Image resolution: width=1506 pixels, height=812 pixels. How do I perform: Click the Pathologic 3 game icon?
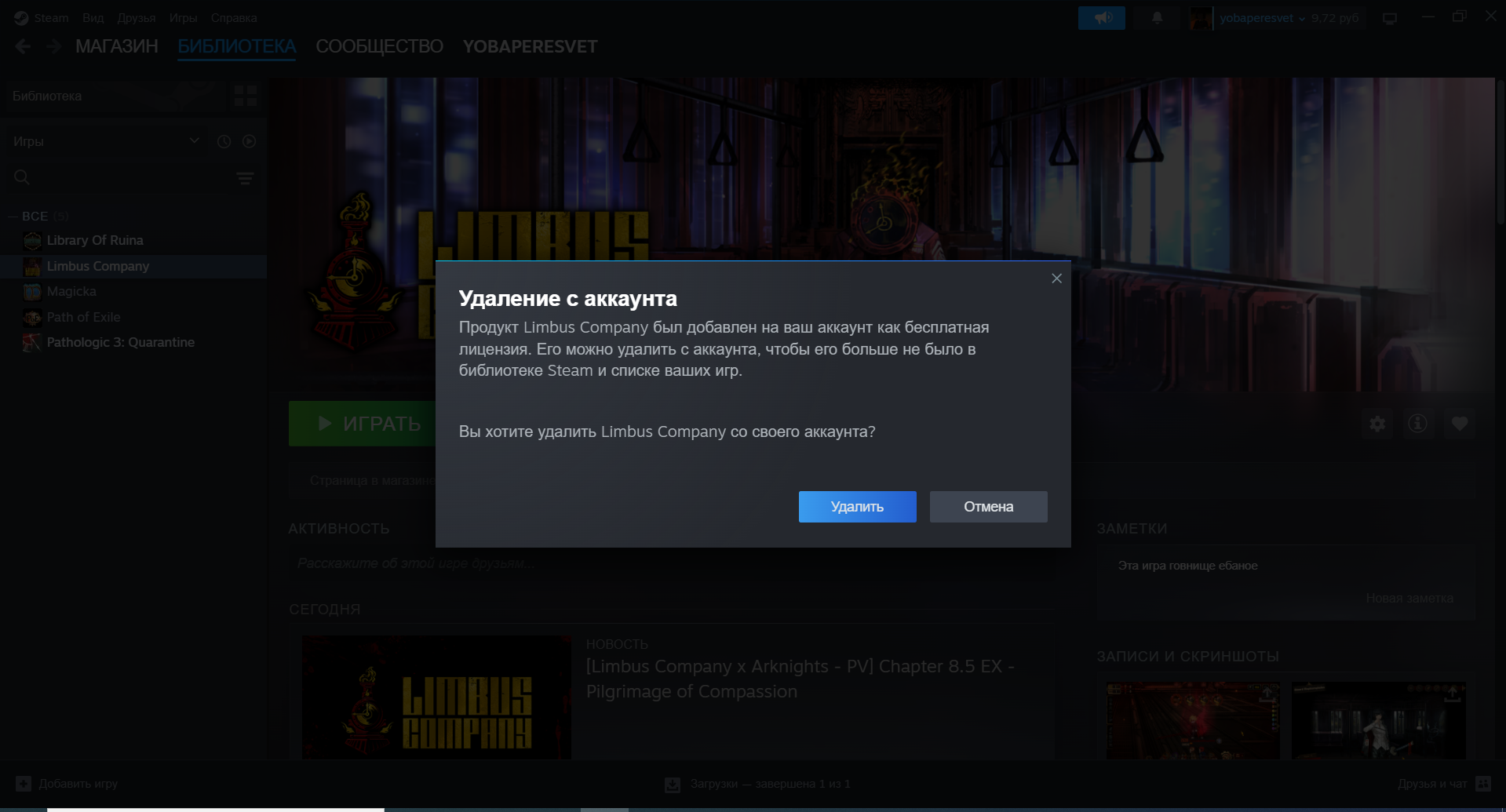coord(32,343)
